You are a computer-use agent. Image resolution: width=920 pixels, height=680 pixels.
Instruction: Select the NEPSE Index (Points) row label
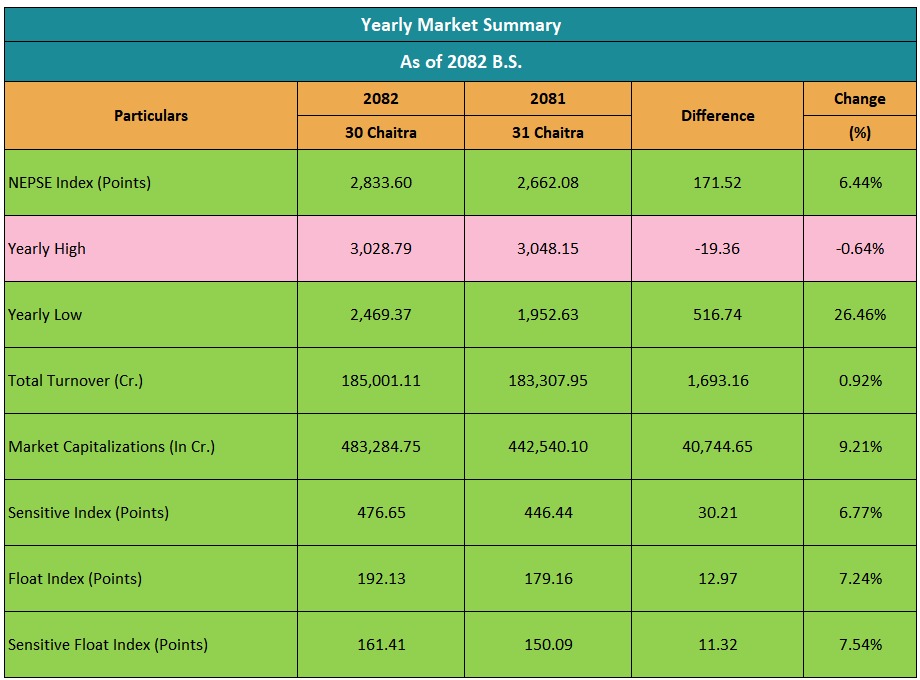pos(80,183)
